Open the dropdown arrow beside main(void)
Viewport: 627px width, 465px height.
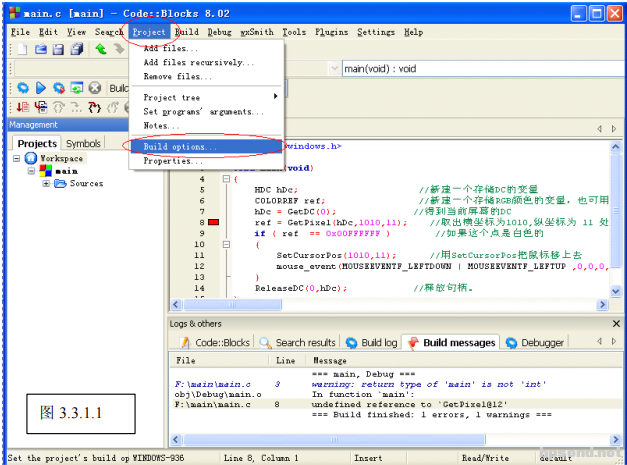(334, 69)
